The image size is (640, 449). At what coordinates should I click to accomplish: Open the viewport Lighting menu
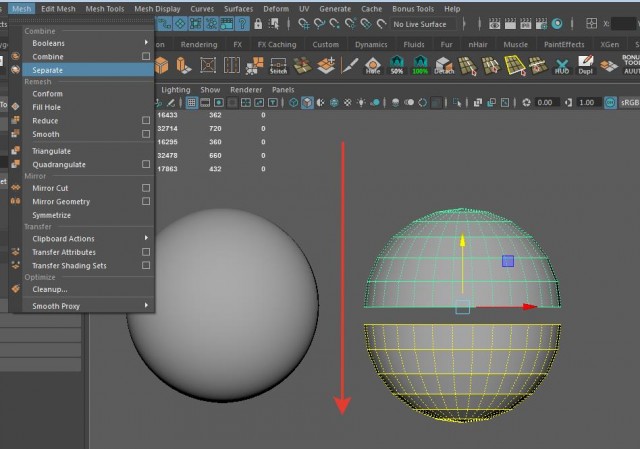(x=176, y=90)
